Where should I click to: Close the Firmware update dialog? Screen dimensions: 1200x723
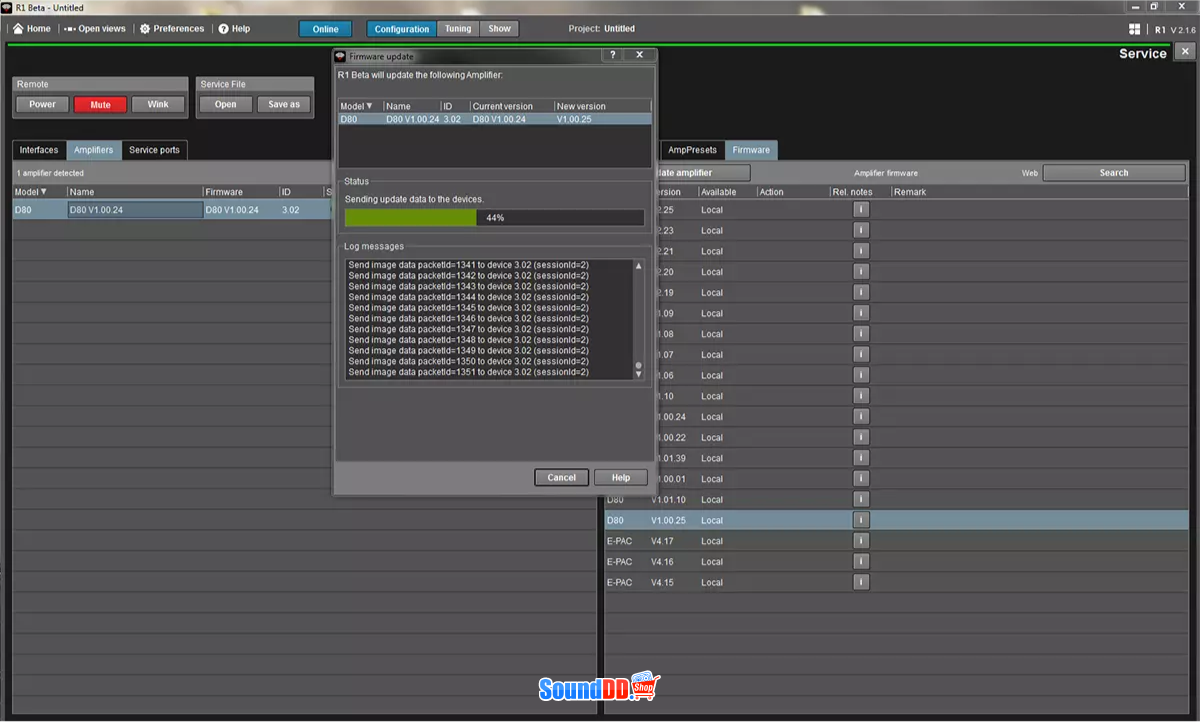click(x=640, y=55)
